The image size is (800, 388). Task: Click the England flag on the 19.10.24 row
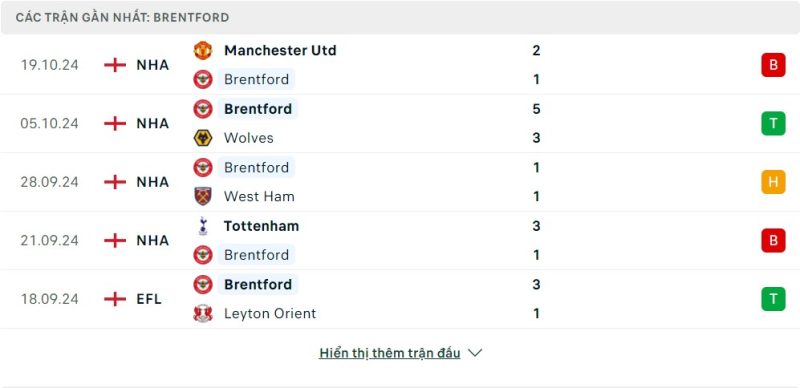[115, 65]
